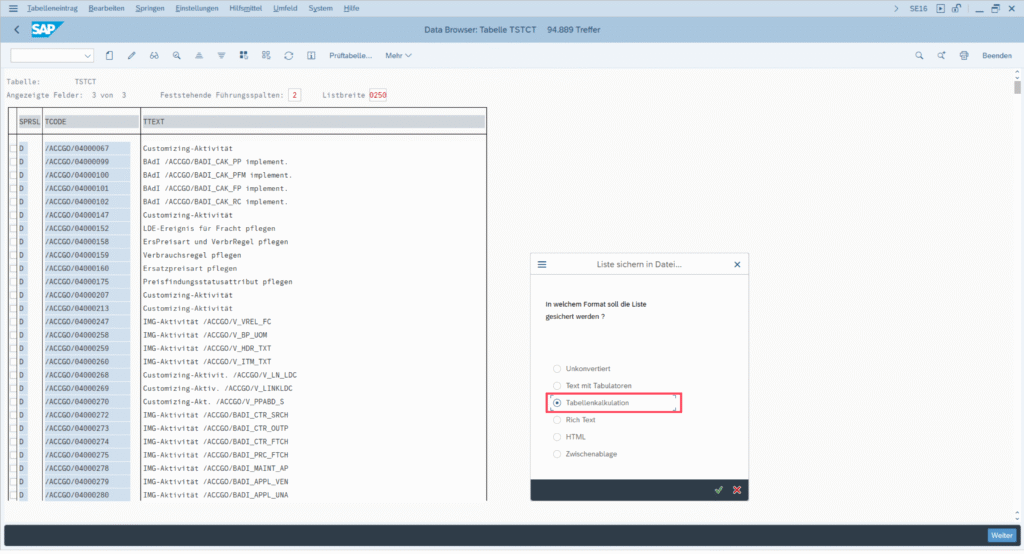Select text 'Preisfindungsstatusattribut pflegen'
1024x554 pixels.
pyautogui.click(x=217, y=282)
